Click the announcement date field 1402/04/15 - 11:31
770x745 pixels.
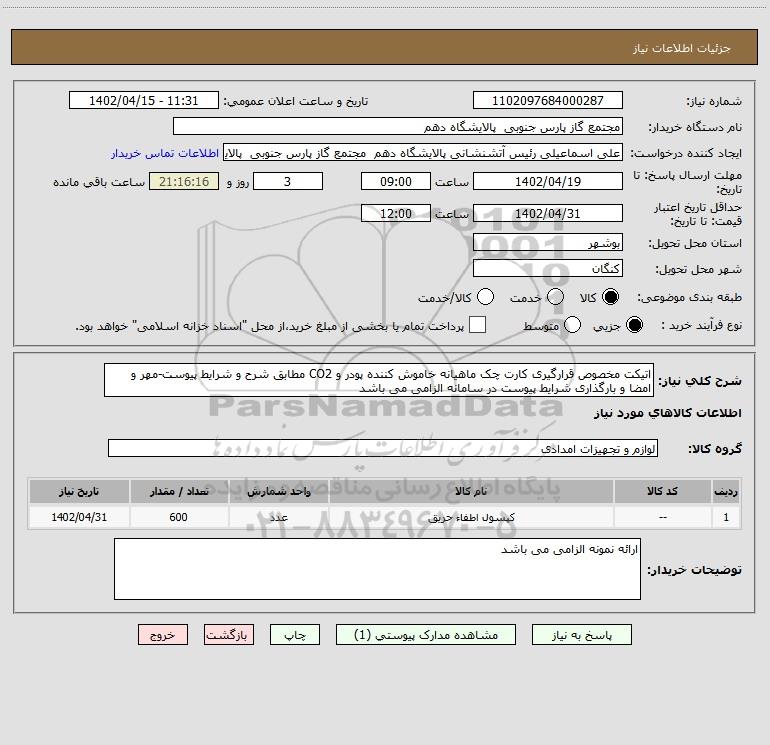coord(144,101)
